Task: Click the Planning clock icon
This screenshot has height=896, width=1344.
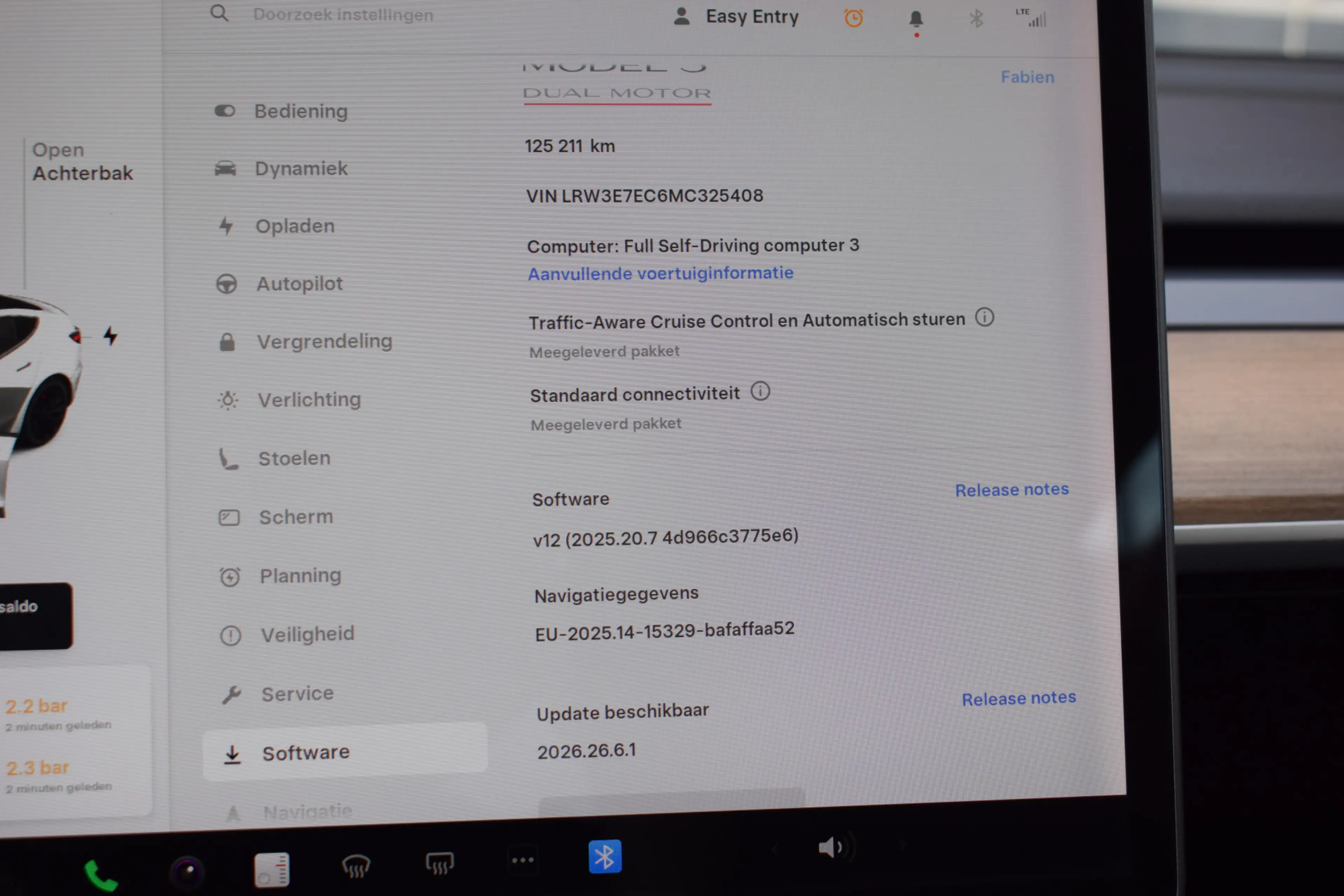Action: pyautogui.click(x=230, y=576)
